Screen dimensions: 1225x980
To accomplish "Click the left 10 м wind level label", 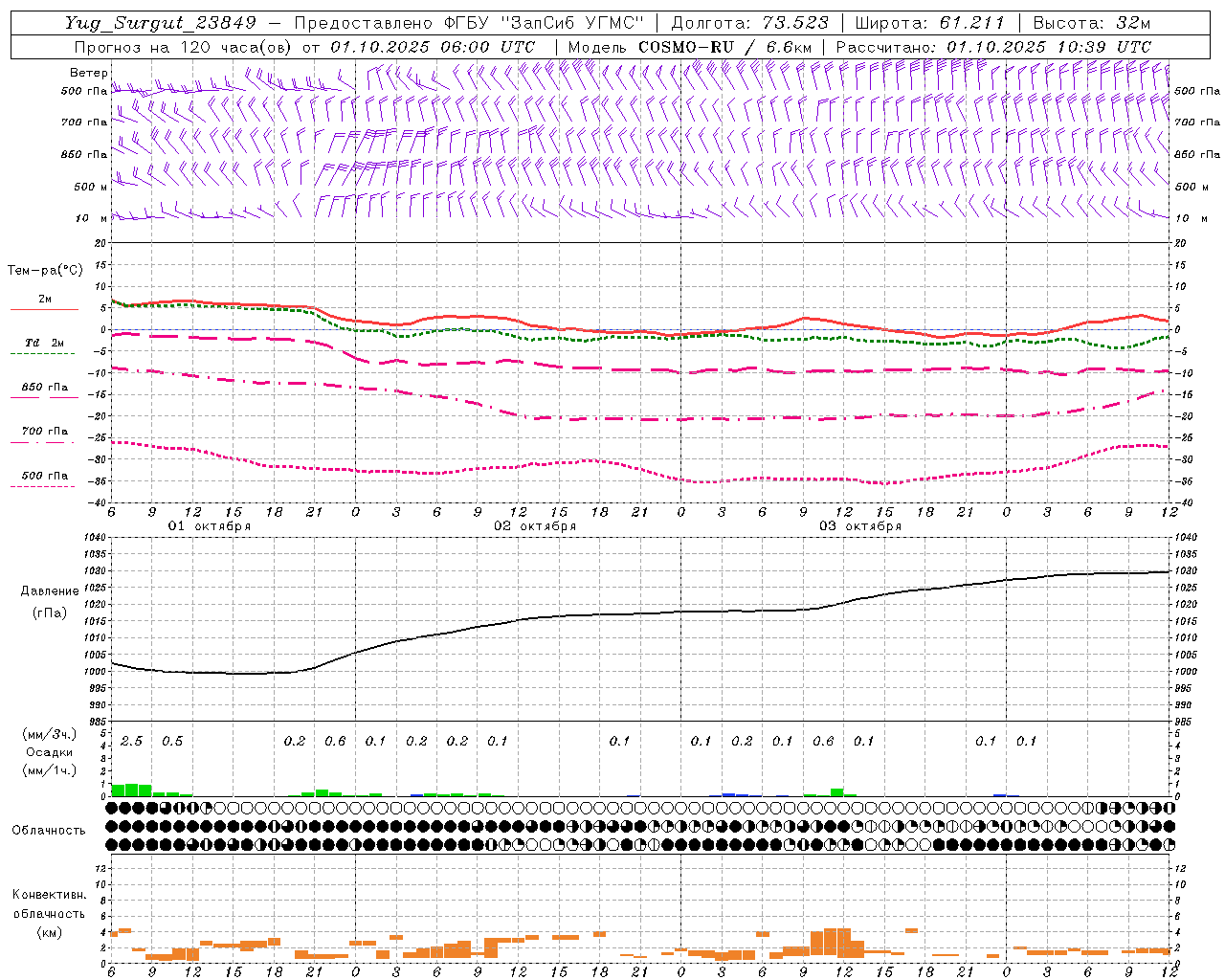I will click(91, 218).
